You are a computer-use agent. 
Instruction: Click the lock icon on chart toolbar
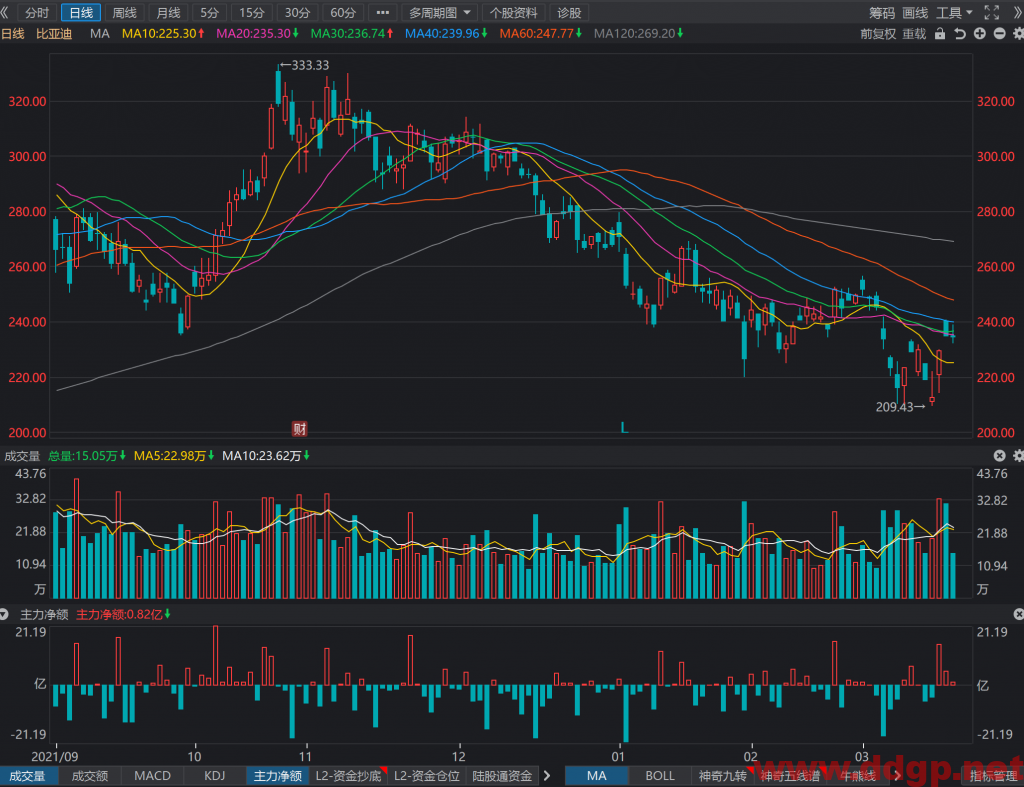940,33
